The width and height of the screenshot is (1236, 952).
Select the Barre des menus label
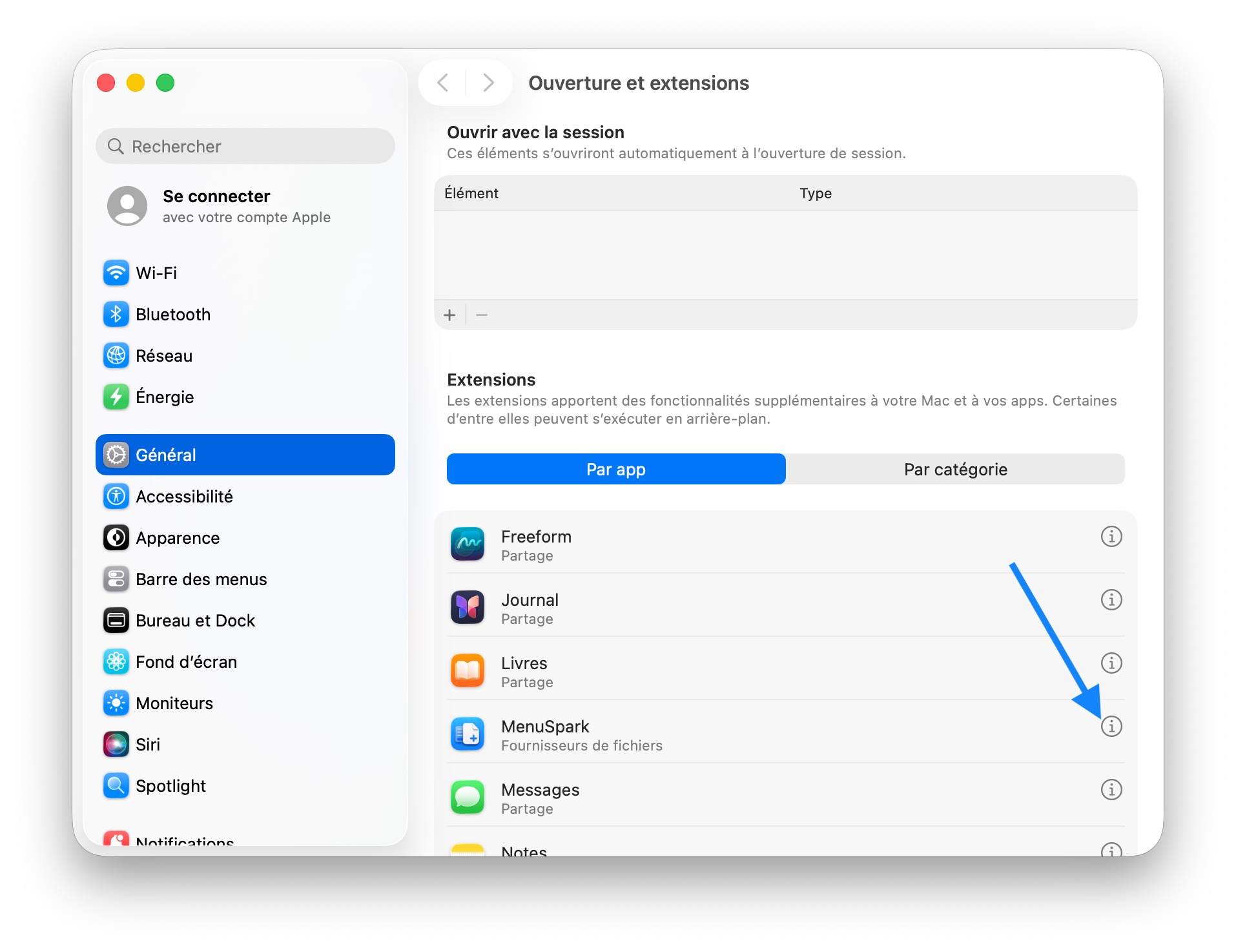coord(201,579)
